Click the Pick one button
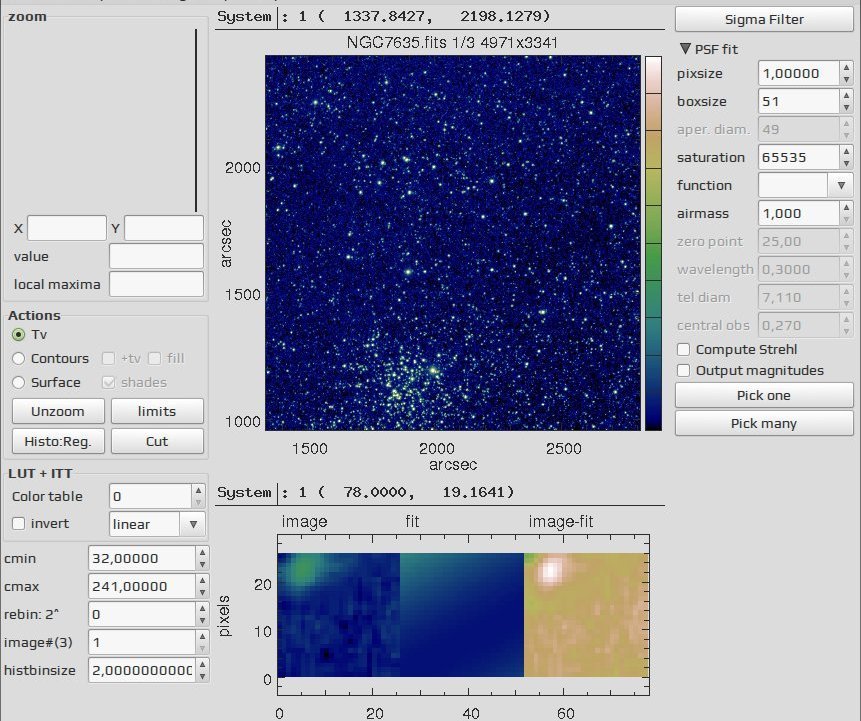 point(764,395)
